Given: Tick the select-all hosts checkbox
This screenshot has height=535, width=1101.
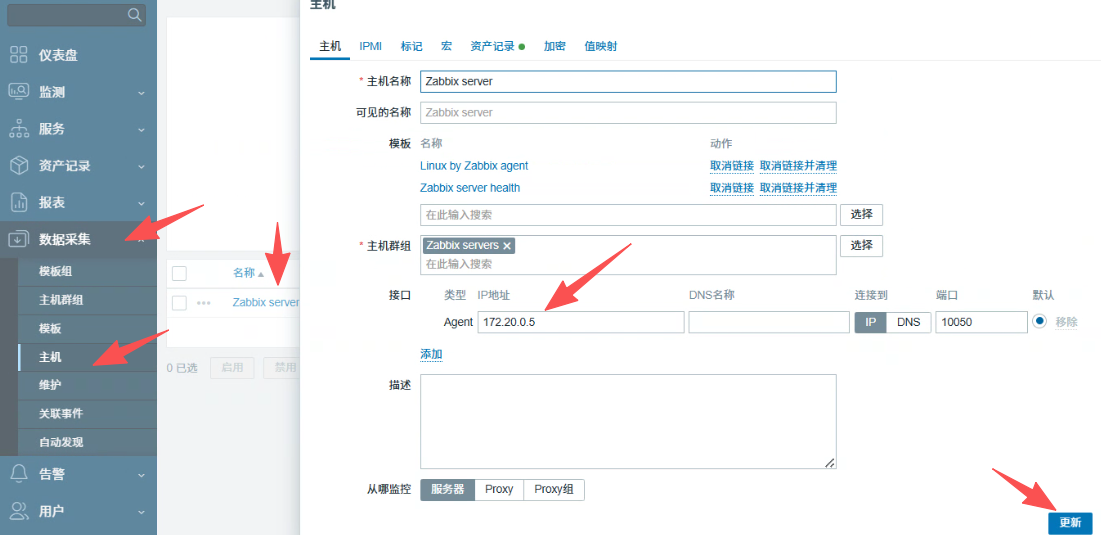Looking at the screenshot, I should [180, 273].
